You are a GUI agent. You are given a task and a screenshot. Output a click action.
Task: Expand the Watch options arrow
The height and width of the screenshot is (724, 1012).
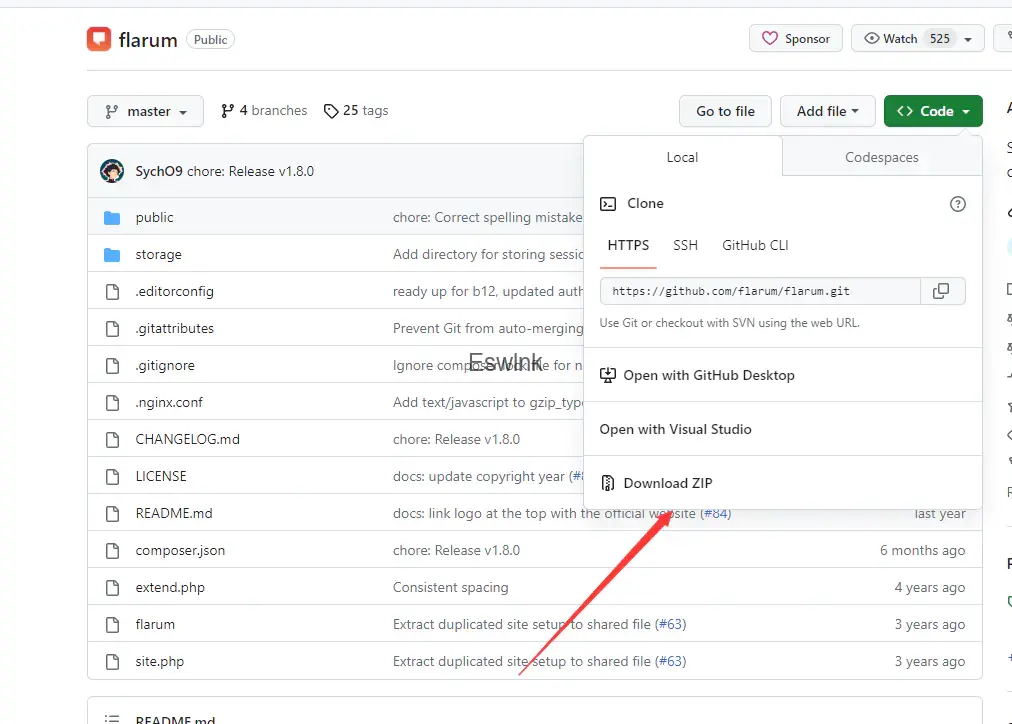(x=968, y=39)
